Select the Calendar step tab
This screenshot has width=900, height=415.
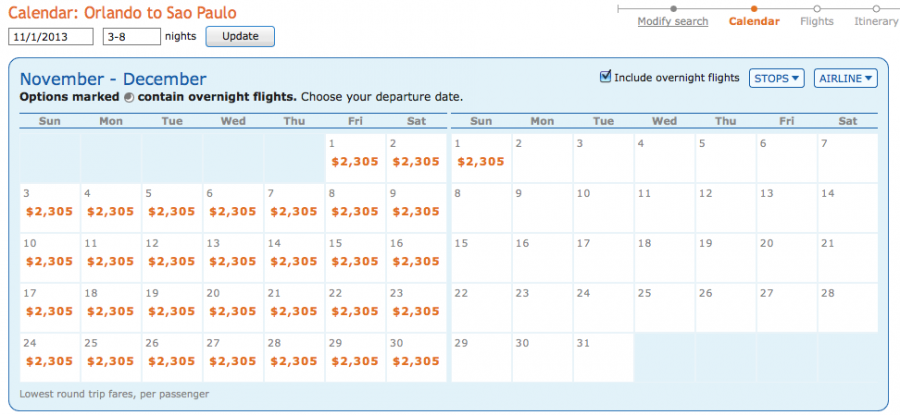pos(754,22)
